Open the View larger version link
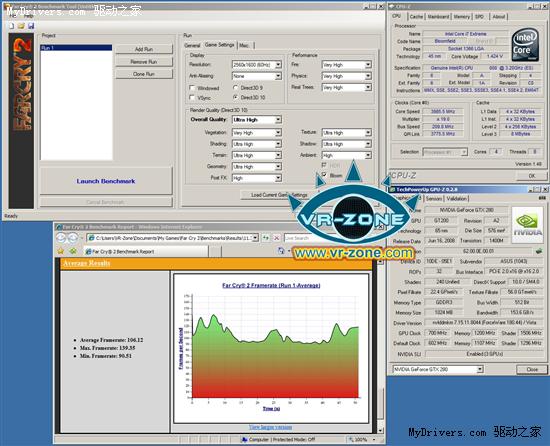The image size is (550, 446). [x=270, y=427]
